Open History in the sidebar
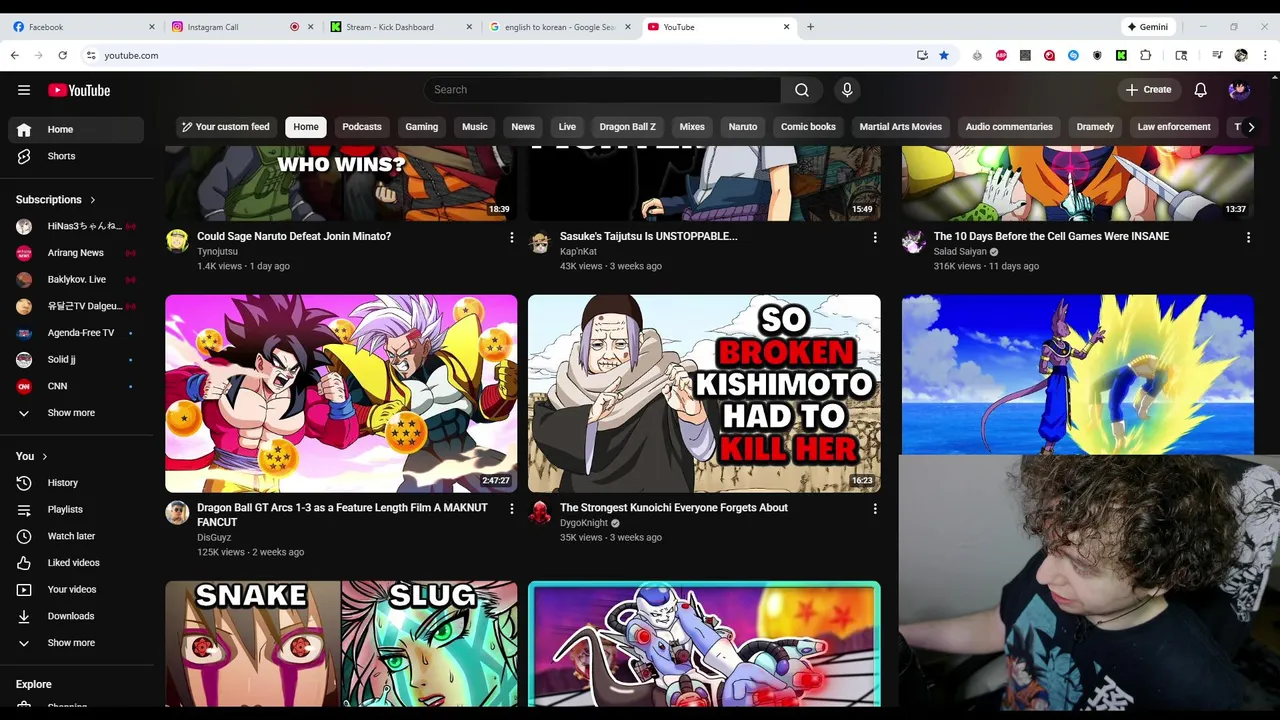The image size is (1280, 720). 76,483
